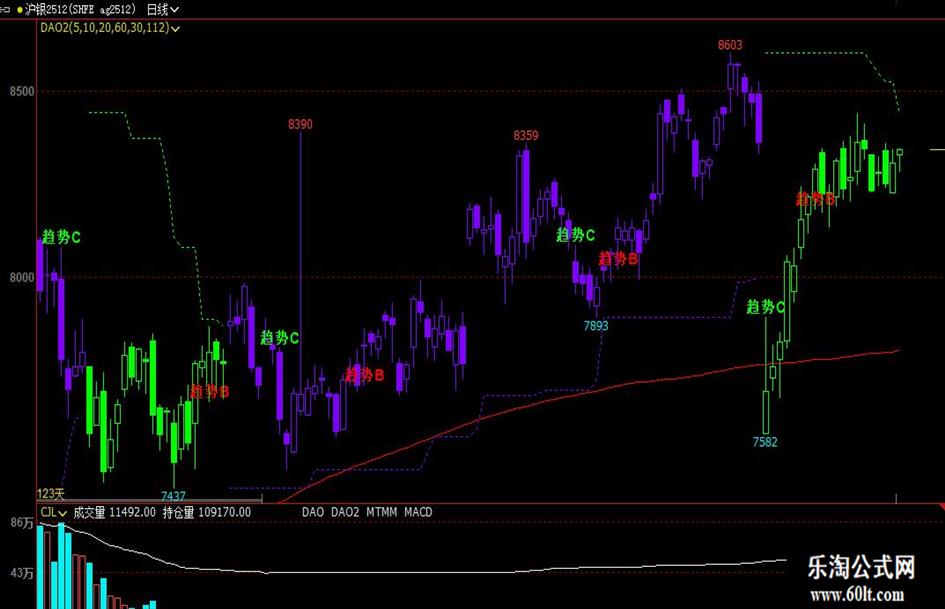Viewport: 945px width, 609px height.
Task: Click the 成交量 11492.00 readout
Action: [x=115, y=513]
